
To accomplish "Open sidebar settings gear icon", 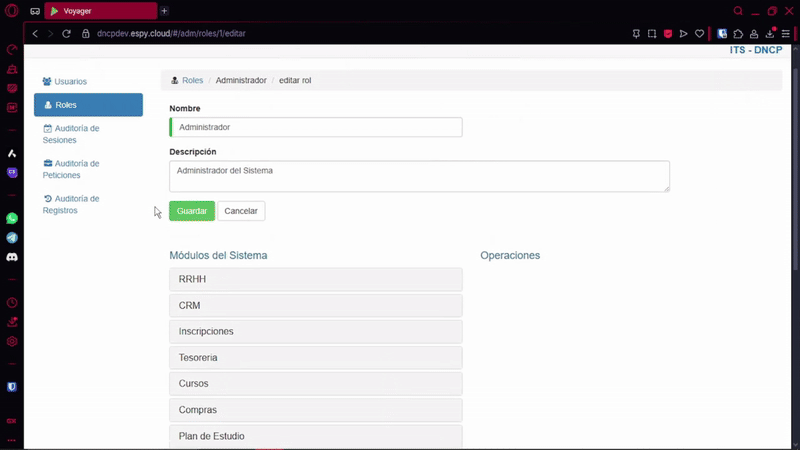I will point(12,341).
